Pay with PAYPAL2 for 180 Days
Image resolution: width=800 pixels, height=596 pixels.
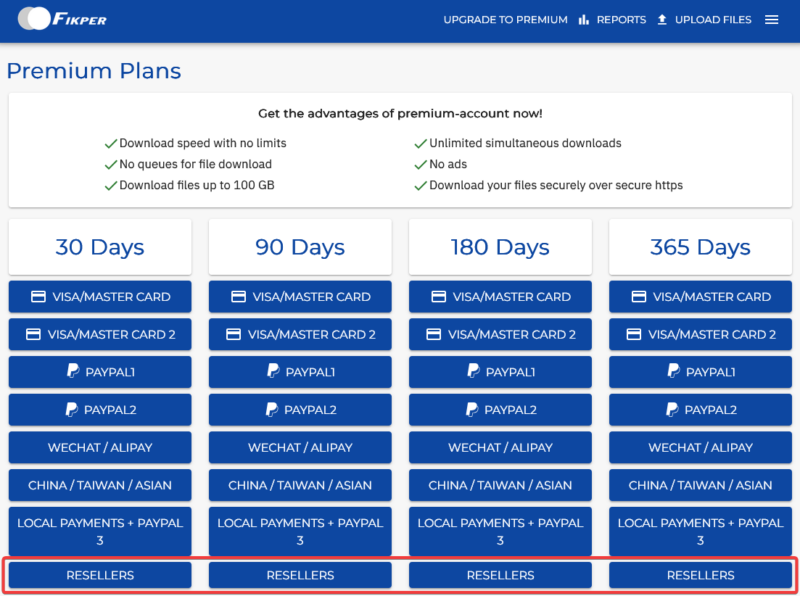click(500, 410)
